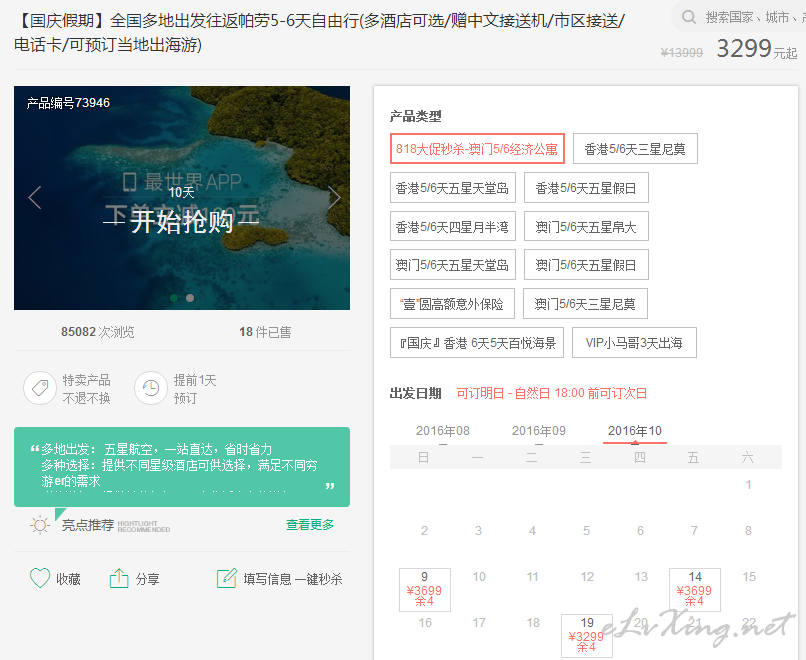Click 出发日期 label

point(415,393)
